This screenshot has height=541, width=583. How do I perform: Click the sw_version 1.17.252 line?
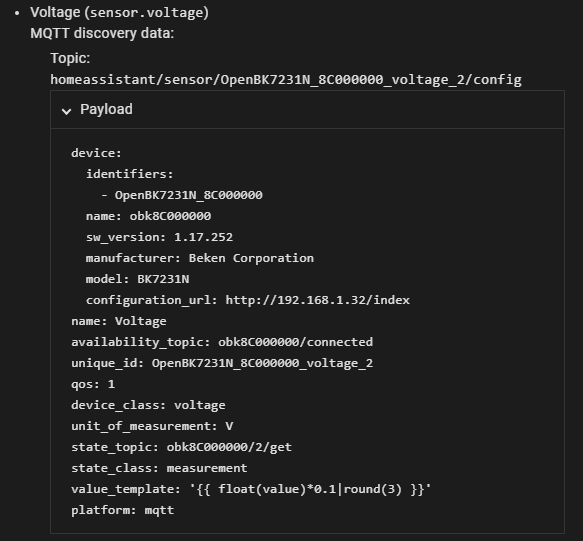160,237
